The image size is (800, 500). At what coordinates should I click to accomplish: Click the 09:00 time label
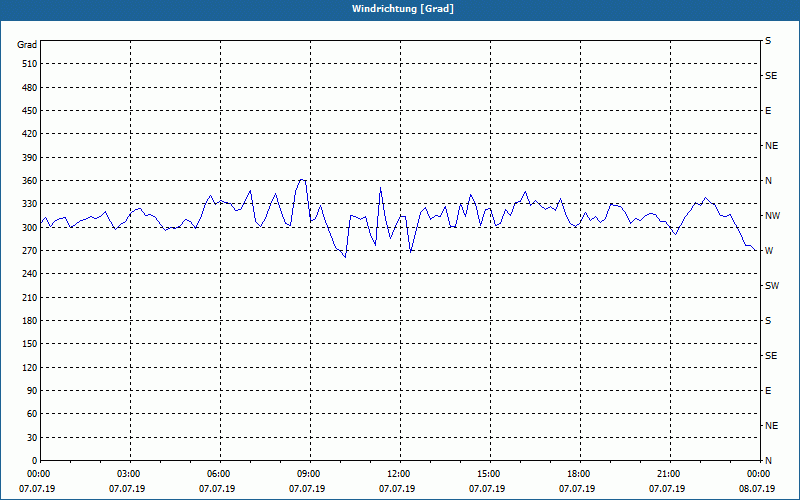coord(308,473)
